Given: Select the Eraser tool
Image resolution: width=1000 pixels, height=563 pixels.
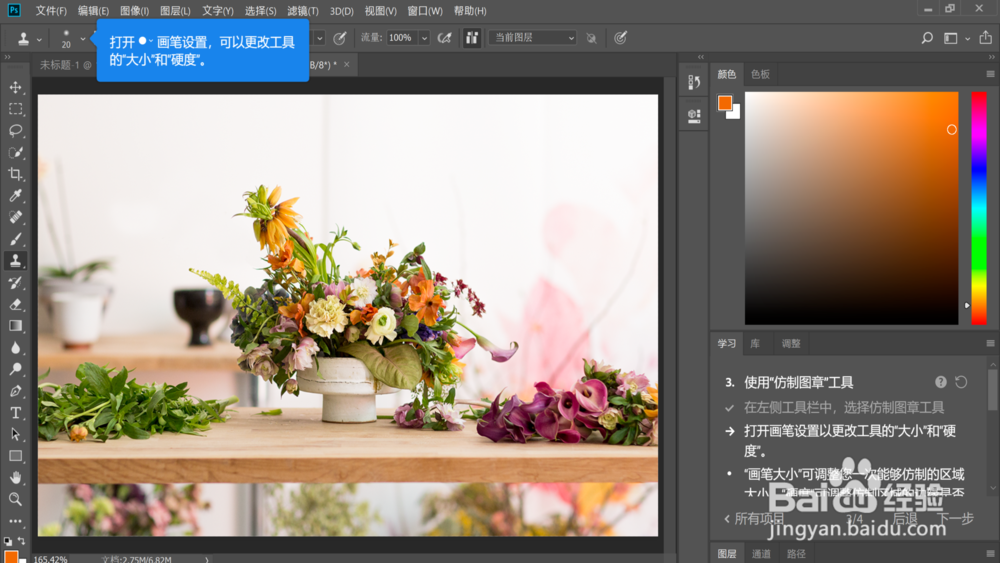Looking at the screenshot, I should (x=15, y=304).
